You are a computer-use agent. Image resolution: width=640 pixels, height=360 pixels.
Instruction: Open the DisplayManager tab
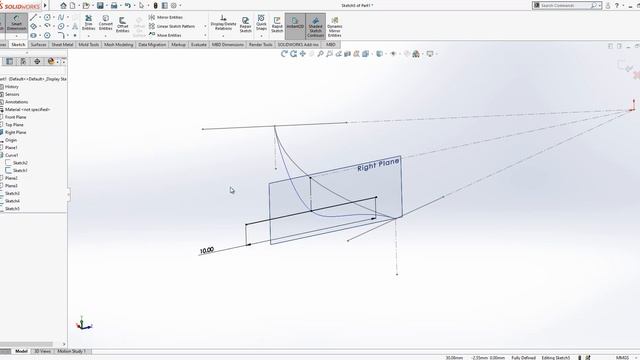(x=51, y=61)
